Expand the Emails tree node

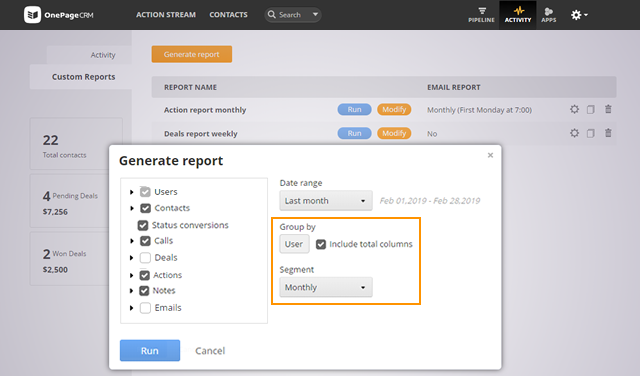click(131, 308)
